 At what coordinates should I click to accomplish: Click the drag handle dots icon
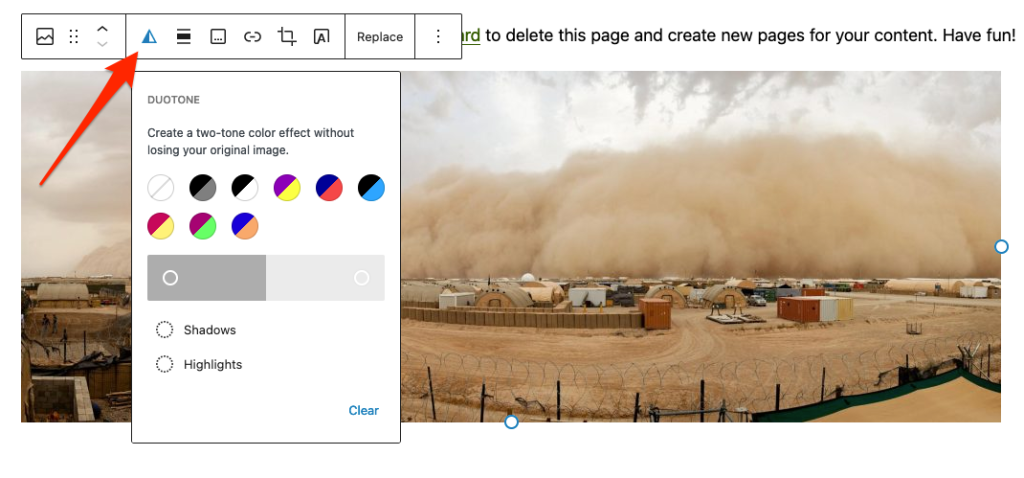[x=73, y=37]
